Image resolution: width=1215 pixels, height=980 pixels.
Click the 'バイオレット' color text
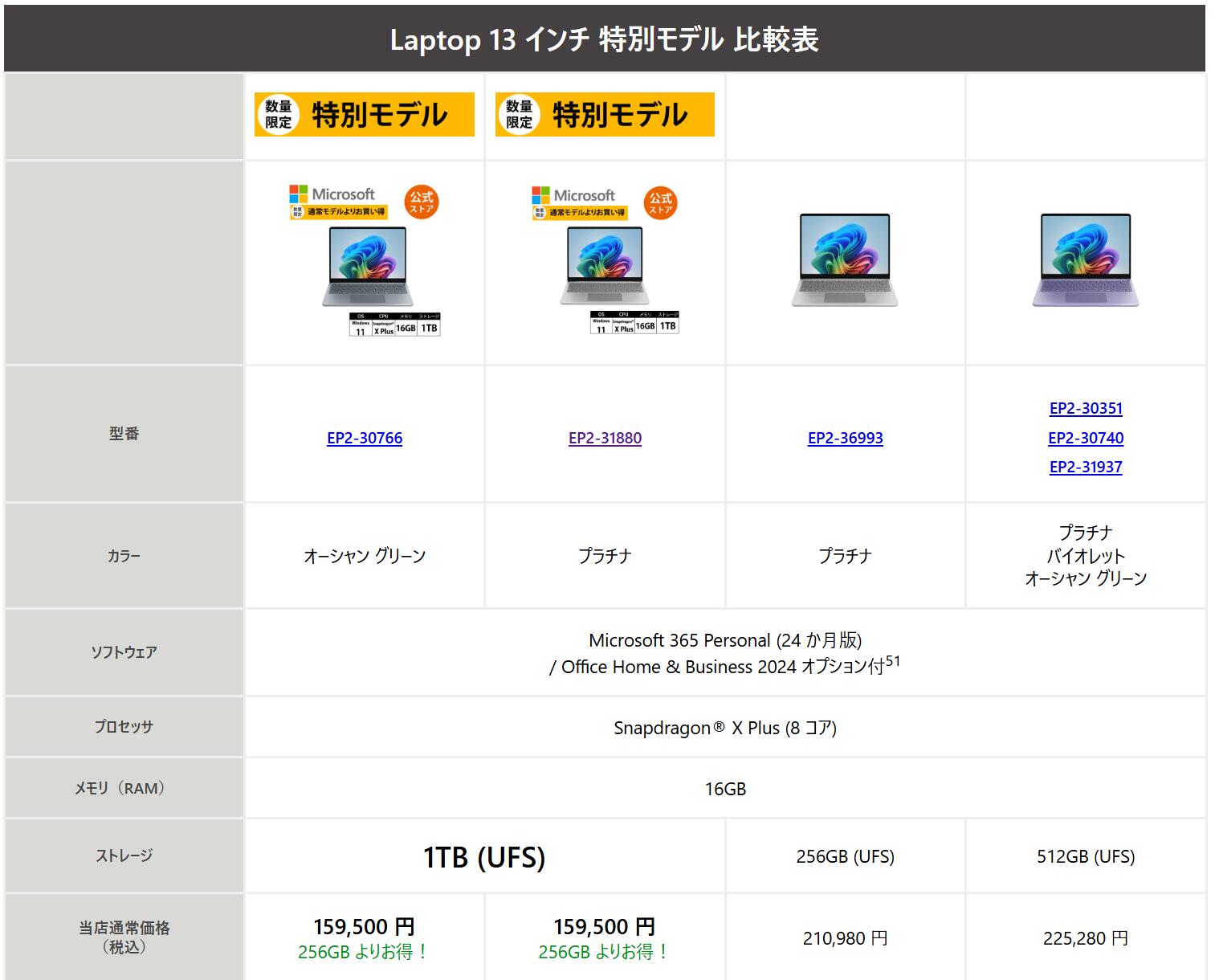click(x=1086, y=556)
